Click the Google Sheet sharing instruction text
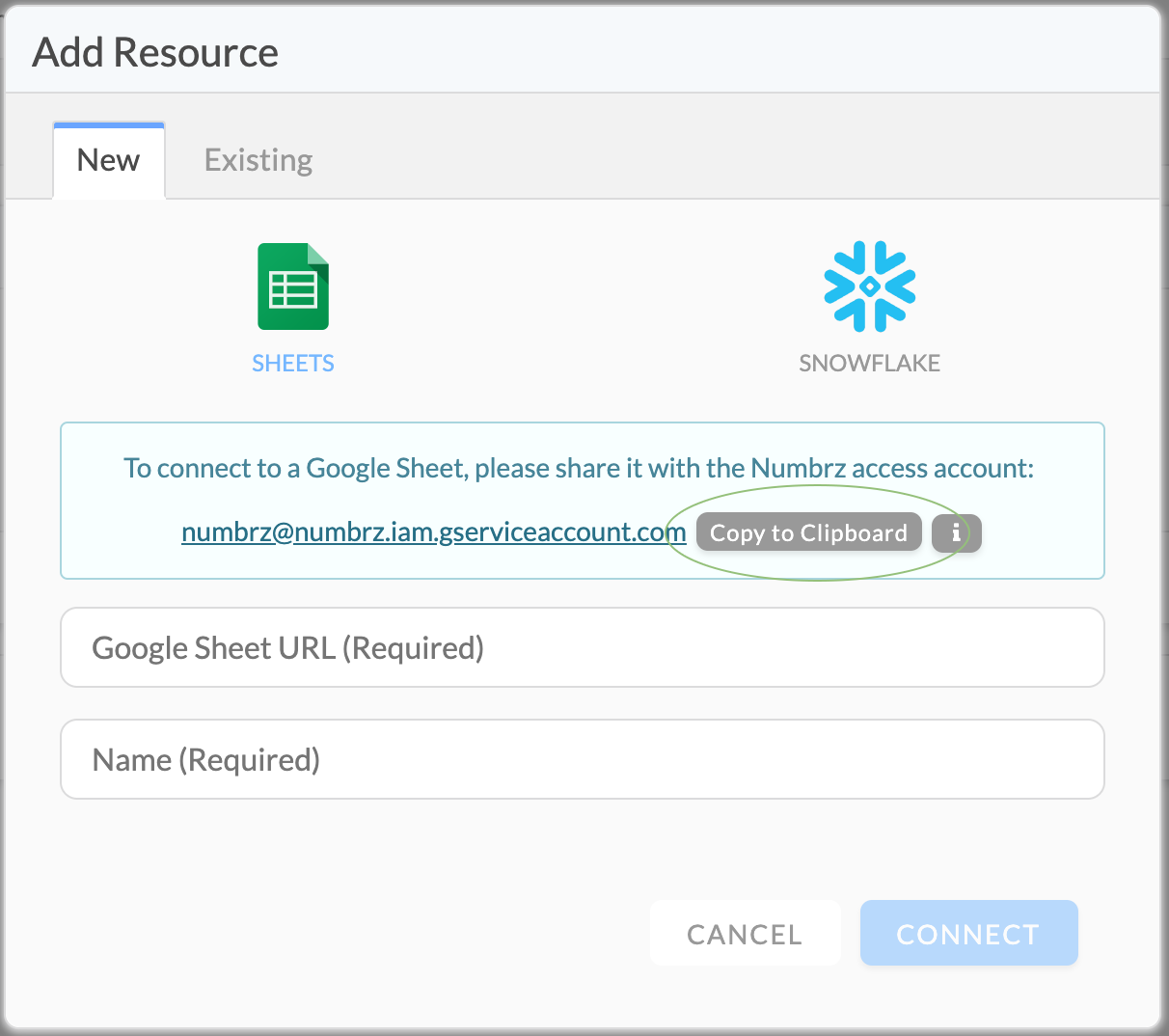1169x1036 pixels. click(579, 469)
